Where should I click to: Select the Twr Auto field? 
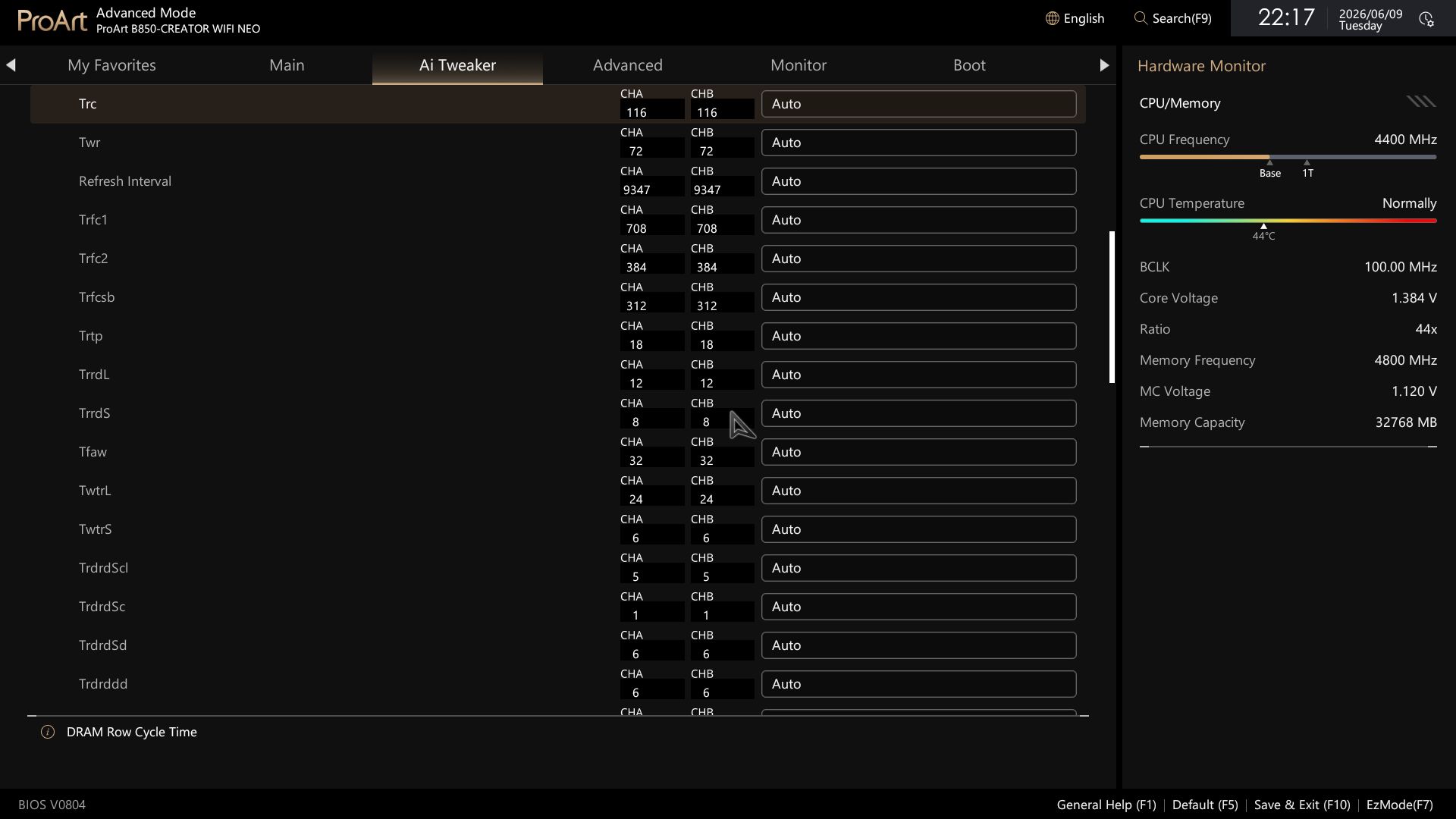tap(918, 143)
